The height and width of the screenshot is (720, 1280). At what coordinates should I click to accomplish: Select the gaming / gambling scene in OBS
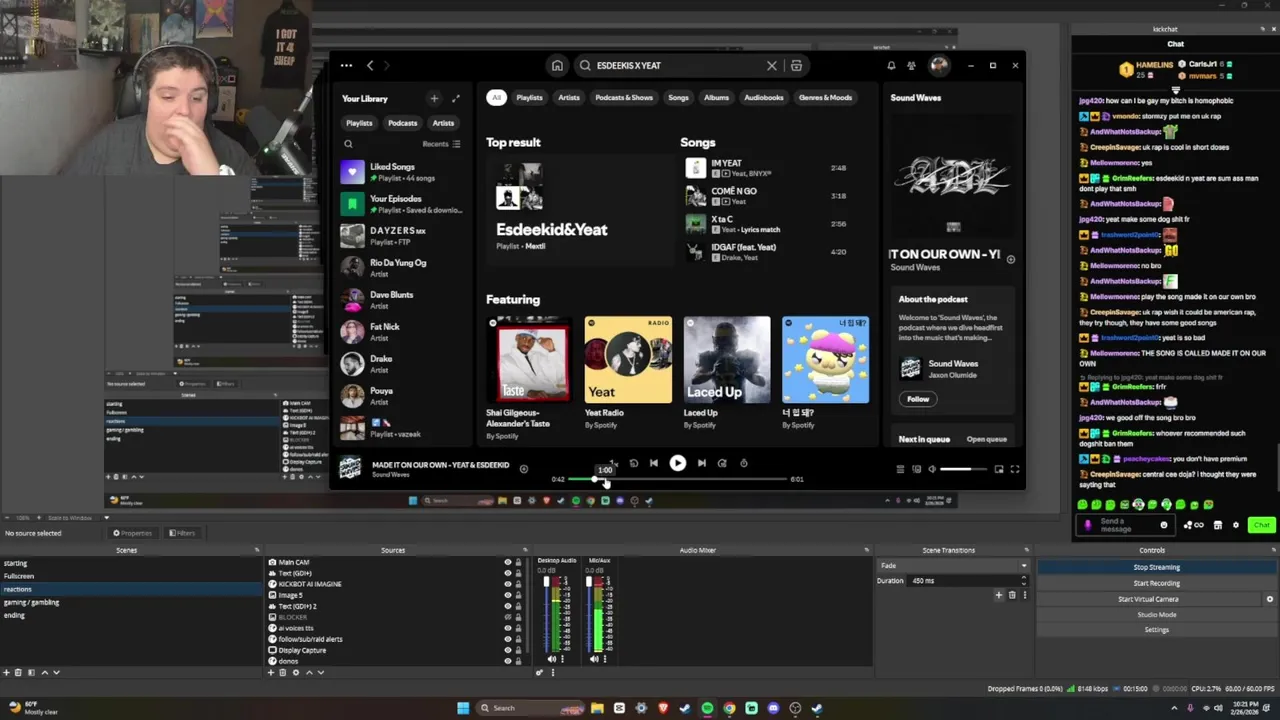pos(130,602)
